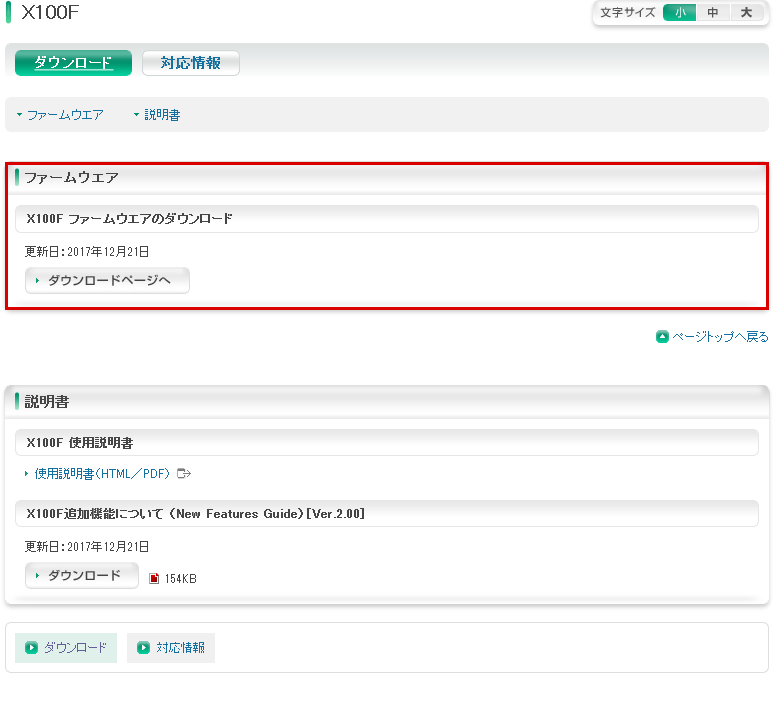This screenshot has width=774, height=702.
Task: Open 使用説明書(HTML/PDF) link
Action: point(102,473)
